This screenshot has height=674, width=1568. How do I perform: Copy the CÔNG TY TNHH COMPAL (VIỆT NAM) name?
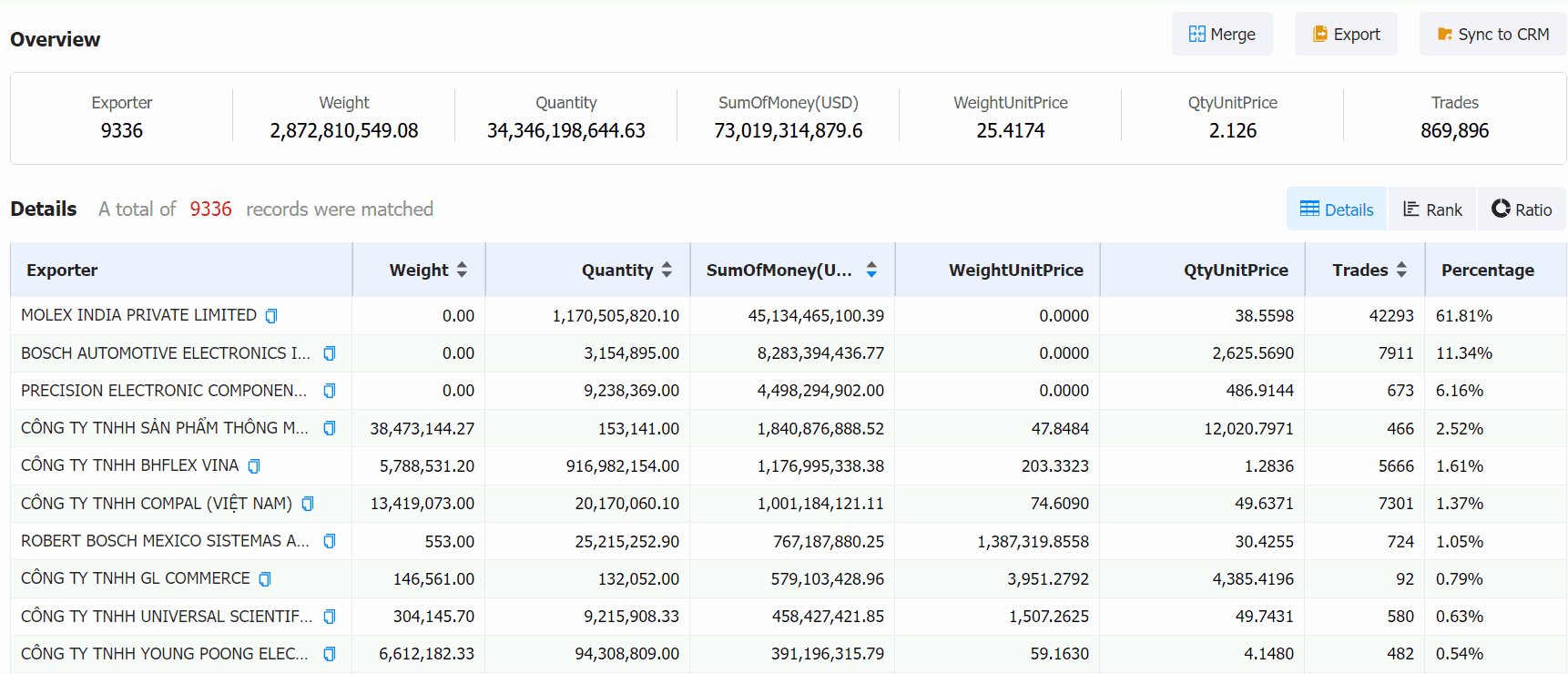click(x=308, y=504)
